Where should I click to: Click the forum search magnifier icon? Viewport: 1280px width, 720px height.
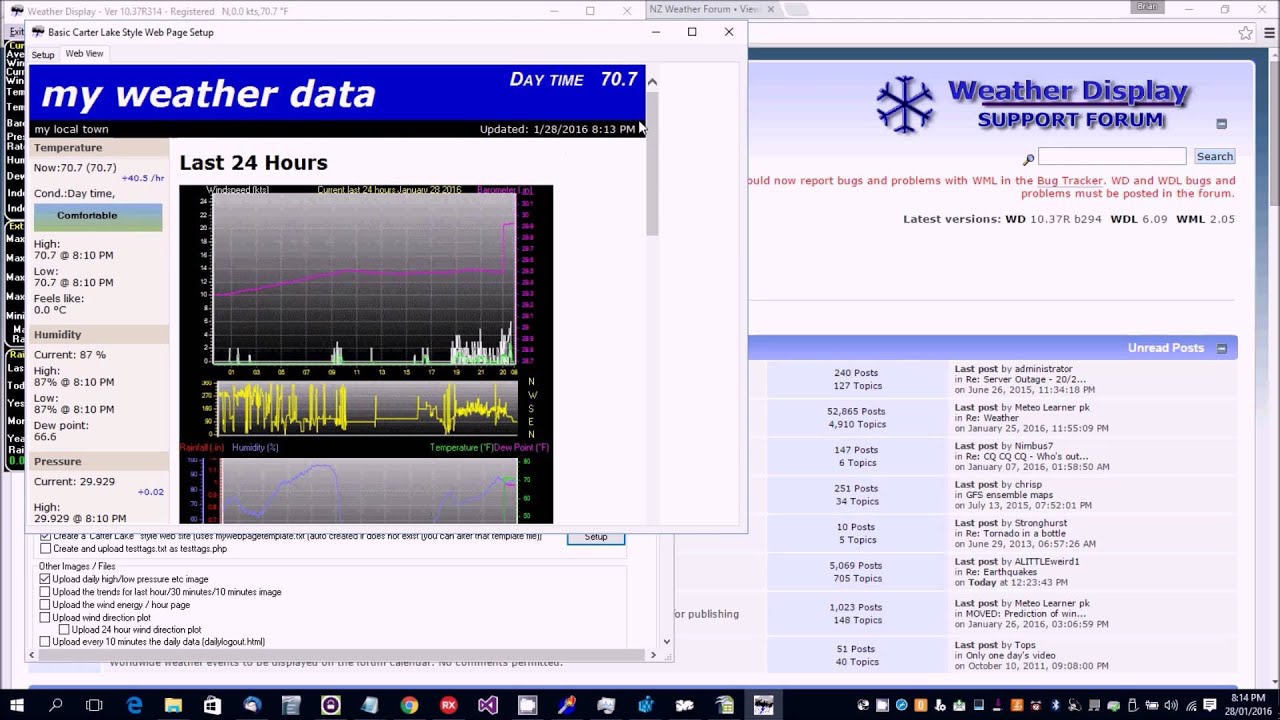click(x=1028, y=159)
